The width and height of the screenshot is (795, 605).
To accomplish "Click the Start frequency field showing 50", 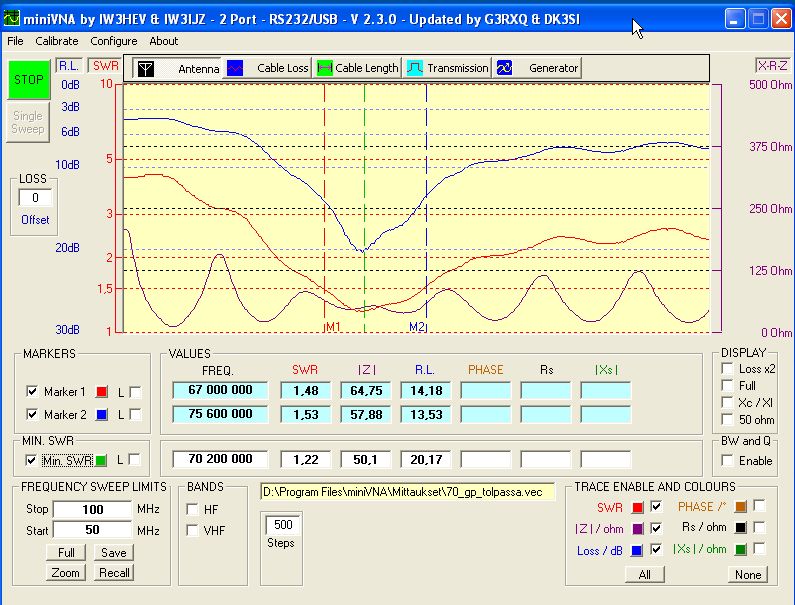I will 92,530.
